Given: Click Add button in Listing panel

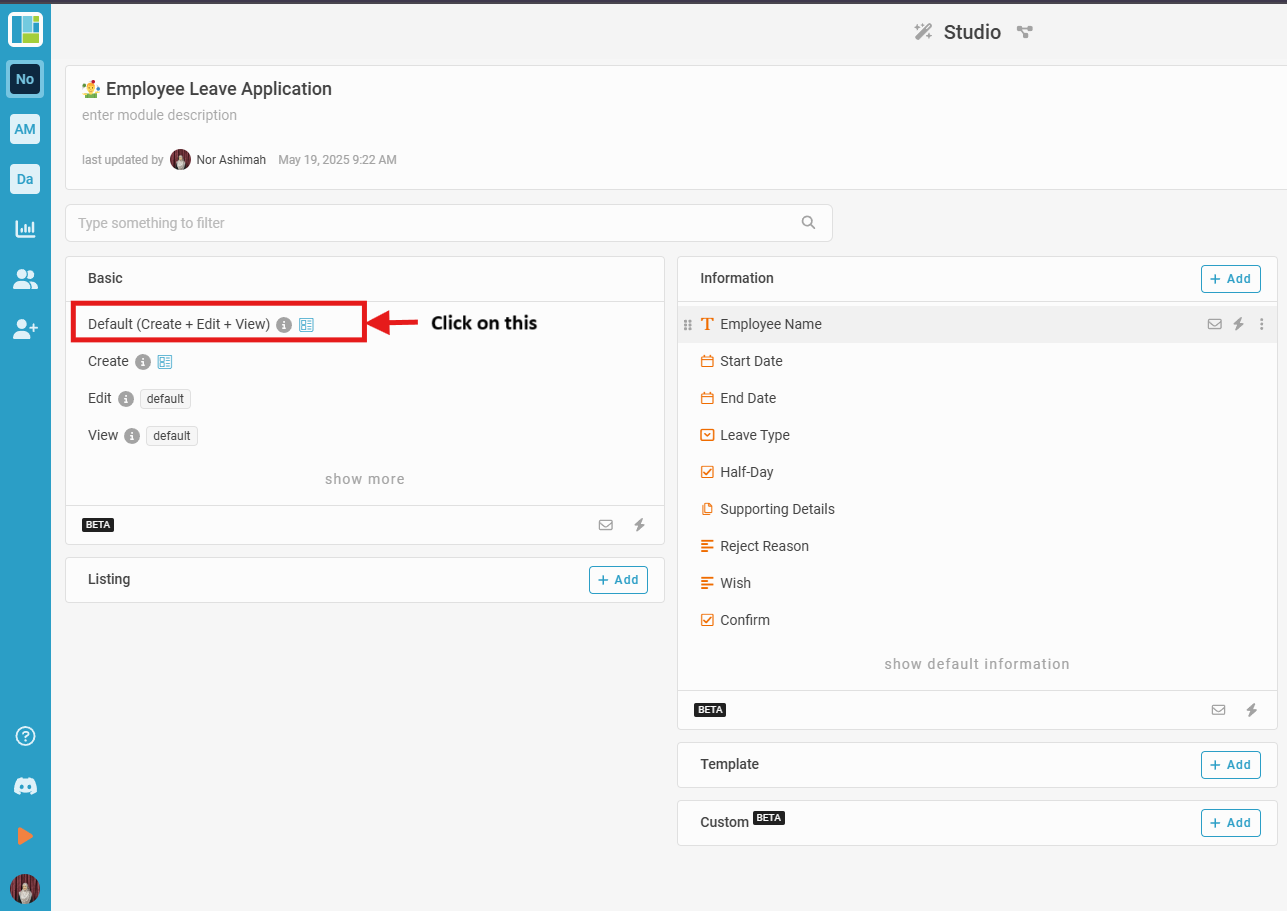Looking at the screenshot, I should pyautogui.click(x=618, y=580).
